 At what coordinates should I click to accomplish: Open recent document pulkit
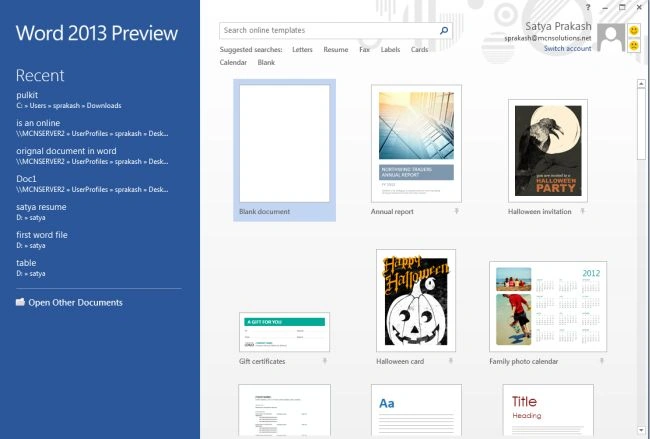[x=69, y=100]
